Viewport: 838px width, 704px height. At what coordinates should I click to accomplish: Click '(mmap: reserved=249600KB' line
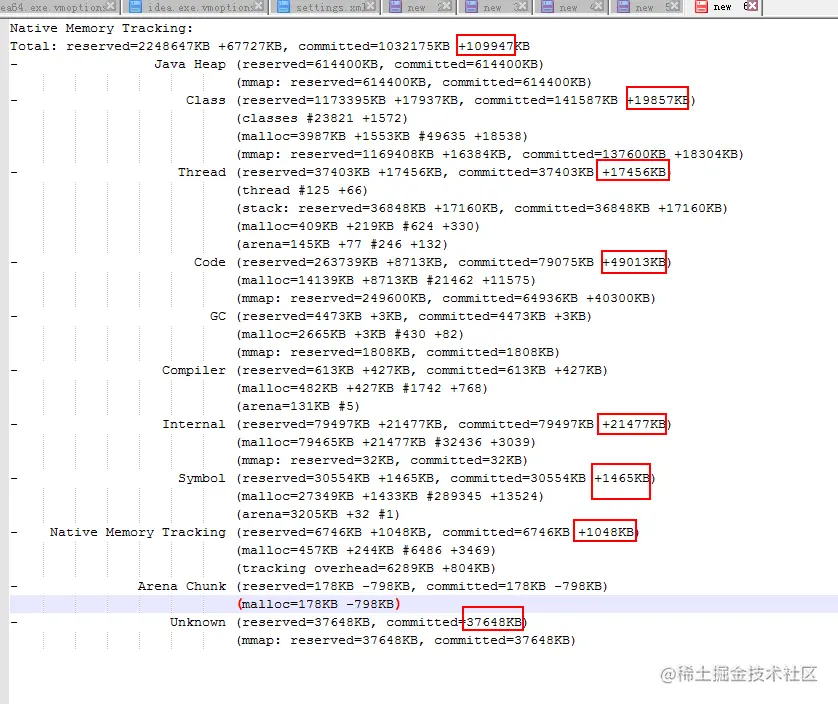446,298
